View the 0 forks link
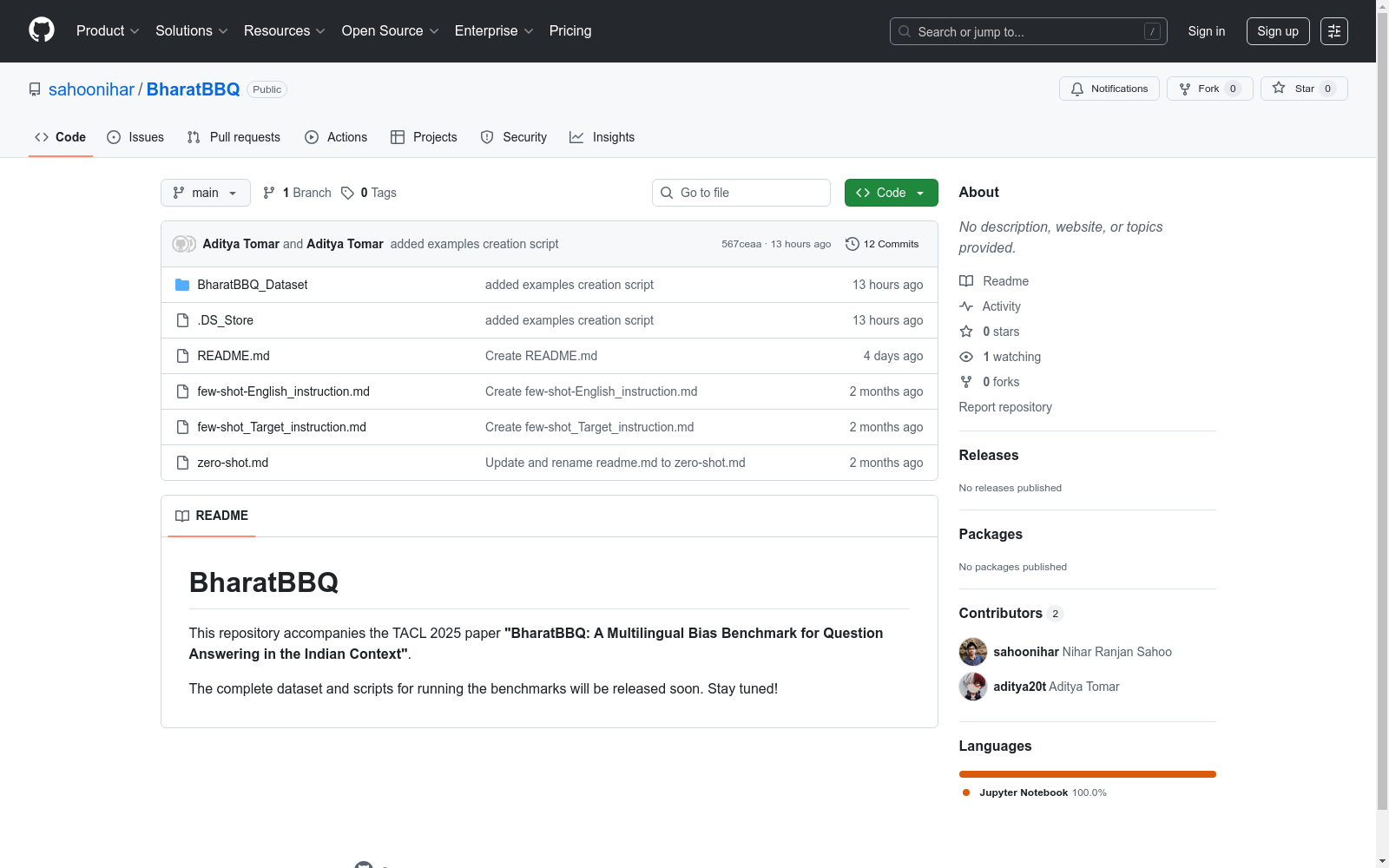 (x=990, y=382)
